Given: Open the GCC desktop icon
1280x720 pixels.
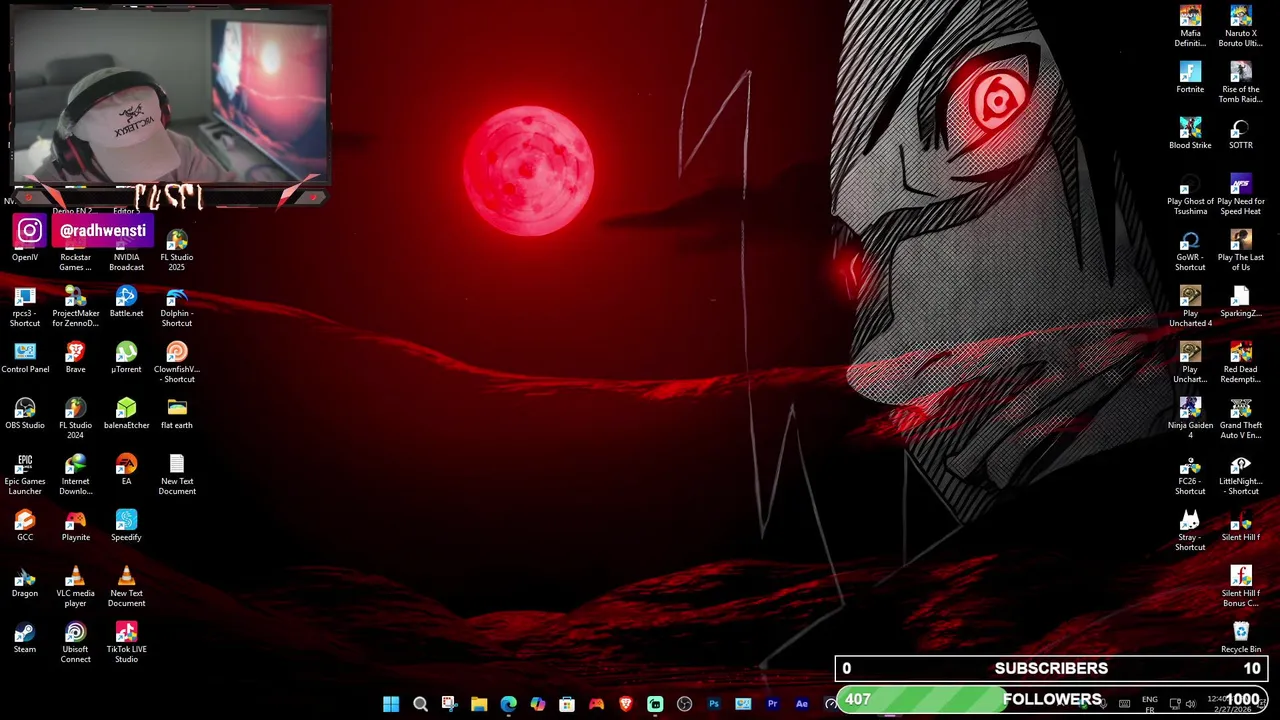Looking at the screenshot, I should [25, 525].
